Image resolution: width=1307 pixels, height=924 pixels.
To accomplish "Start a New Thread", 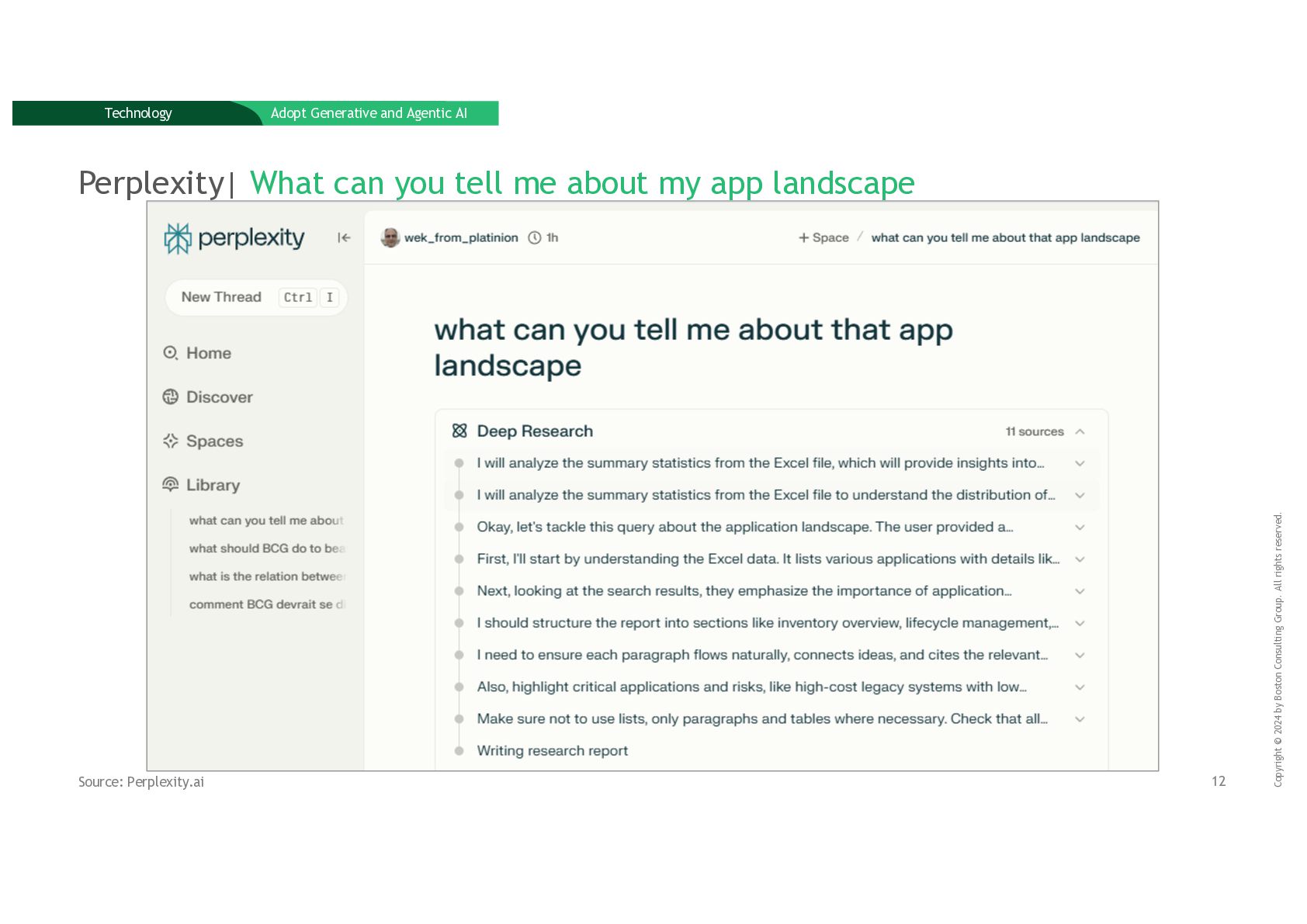I will tap(256, 297).
